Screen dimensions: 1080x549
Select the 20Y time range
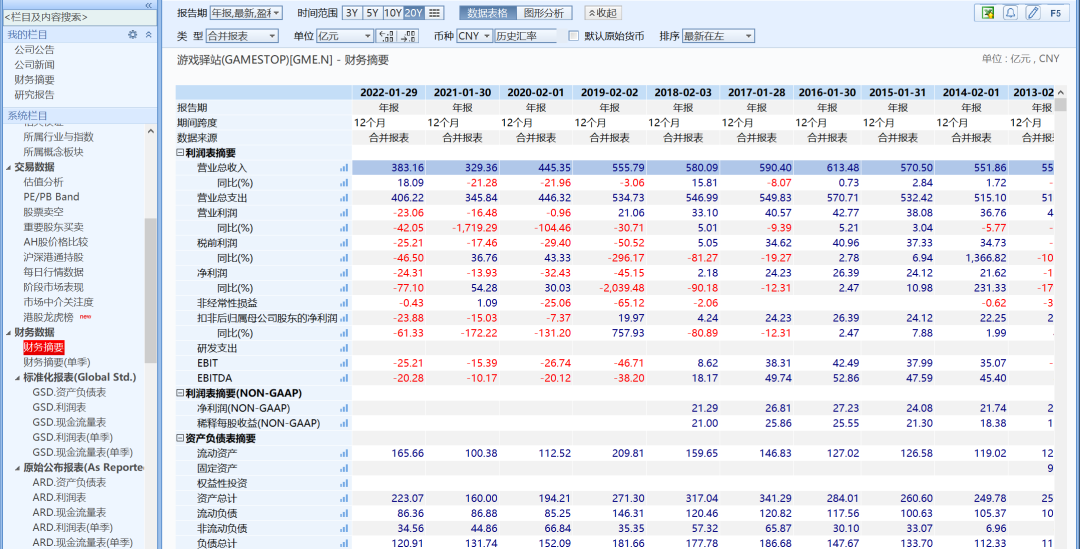pos(413,12)
